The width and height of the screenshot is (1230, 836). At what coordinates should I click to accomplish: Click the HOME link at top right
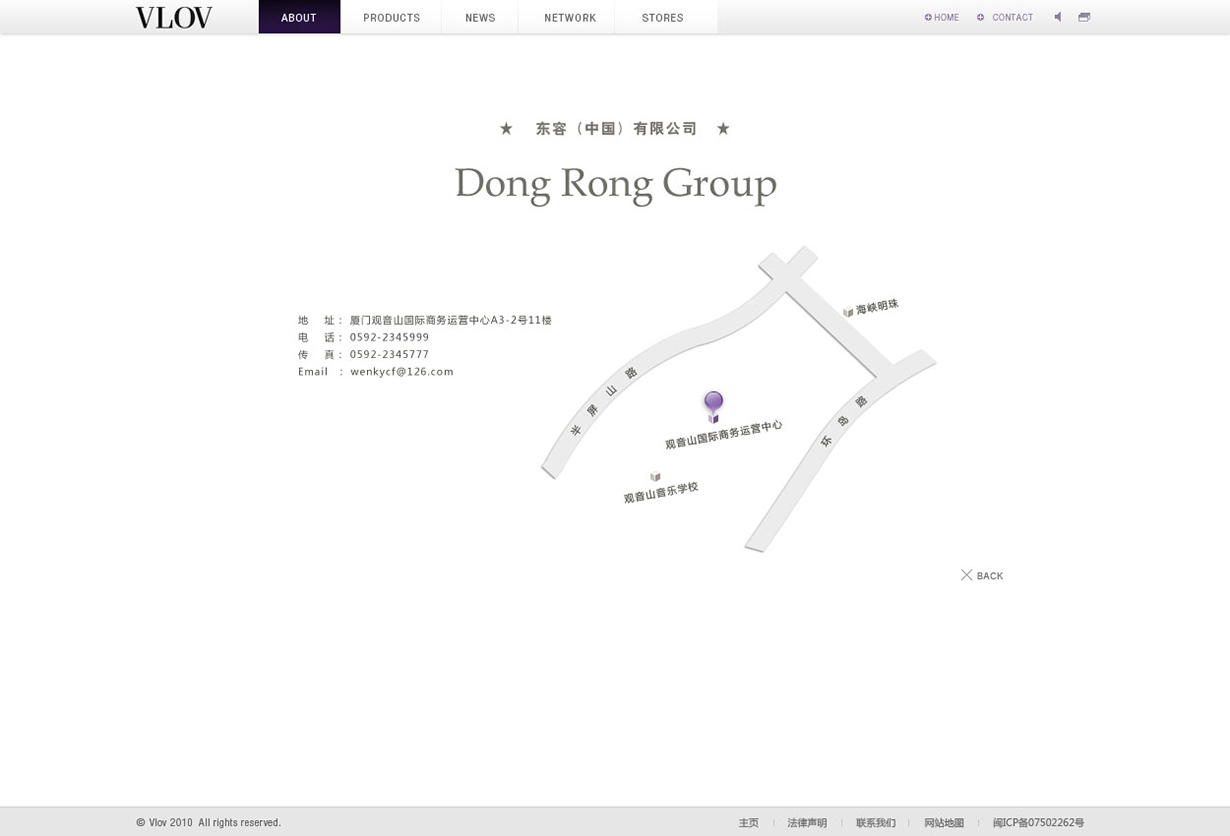point(946,17)
